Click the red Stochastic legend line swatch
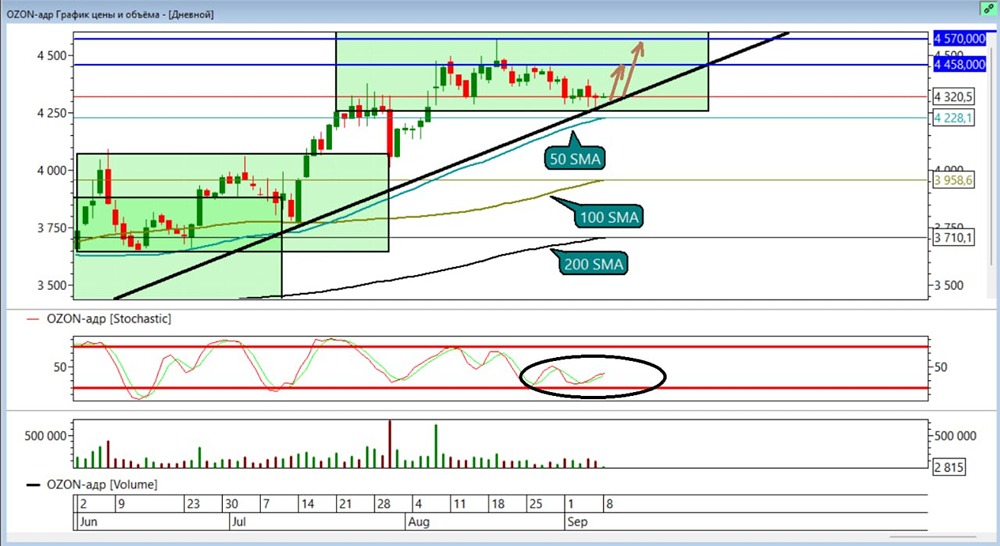This screenshot has height=546, width=1000. click(33, 319)
